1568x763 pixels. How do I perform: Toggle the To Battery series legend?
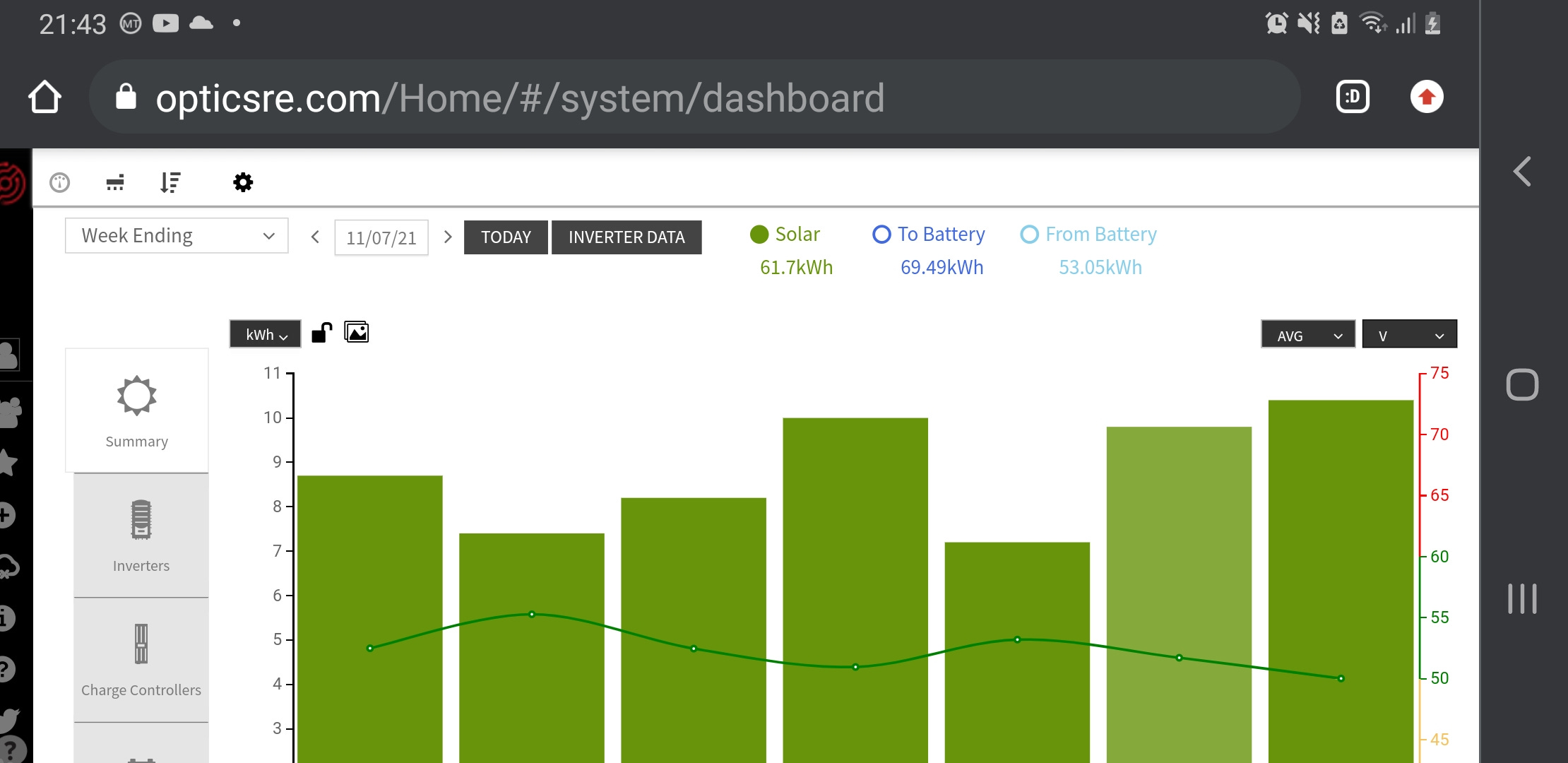tap(929, 234)
